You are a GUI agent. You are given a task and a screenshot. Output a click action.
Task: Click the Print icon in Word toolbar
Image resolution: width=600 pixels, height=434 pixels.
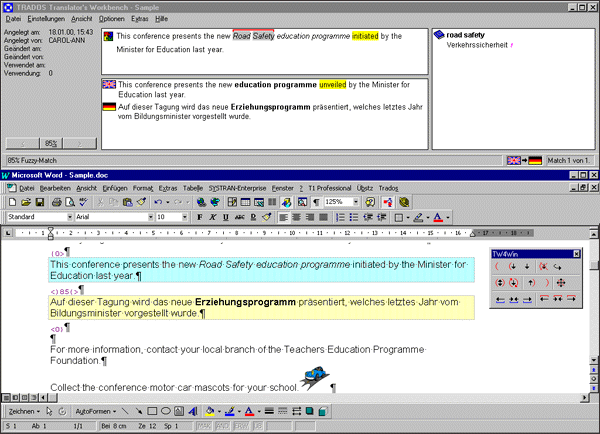point(58,202)
